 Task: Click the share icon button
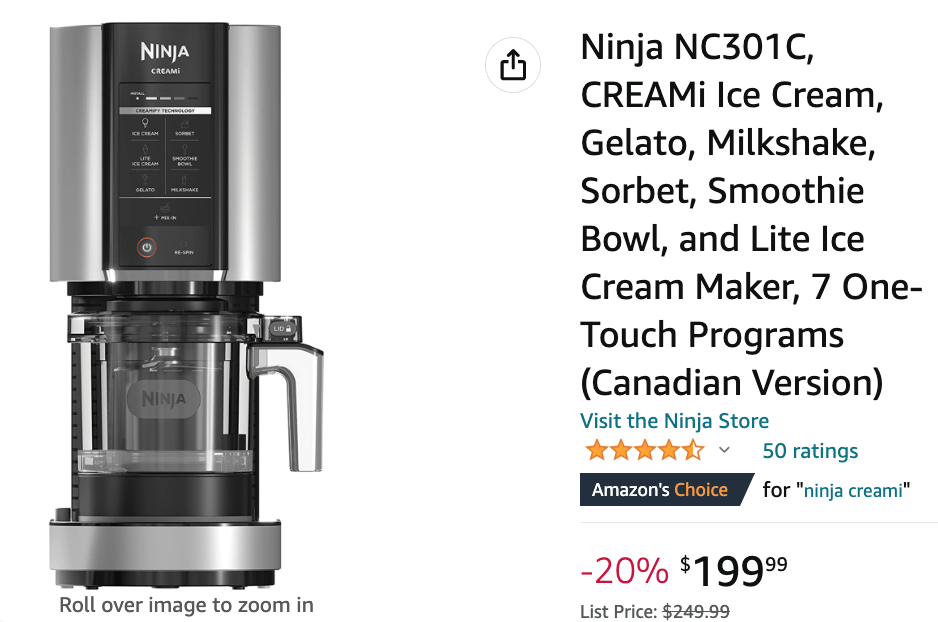pos(513,65)
